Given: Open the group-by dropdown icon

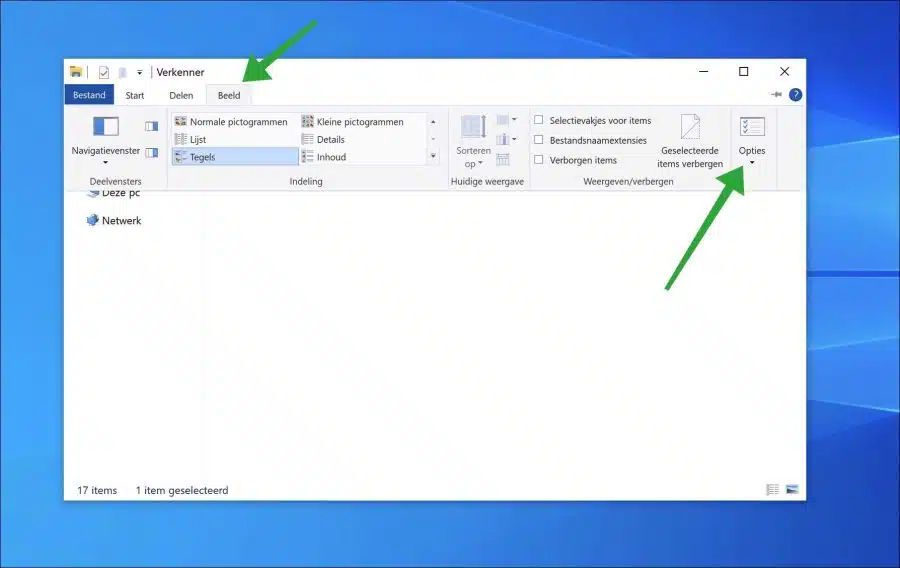Looking at the screenshot, I should [506, 120].
